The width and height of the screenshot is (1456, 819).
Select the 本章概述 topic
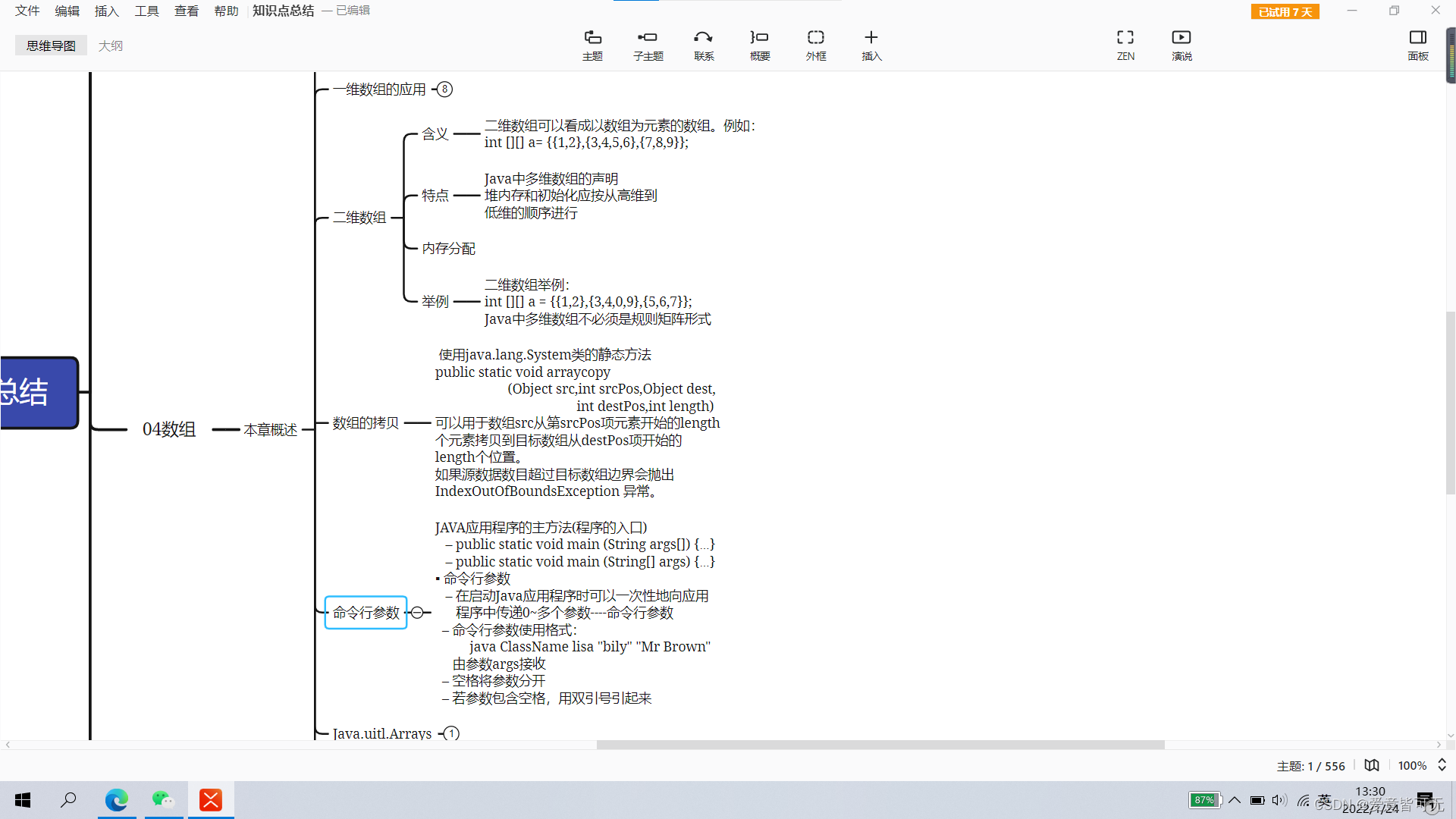tap(270, 430)
